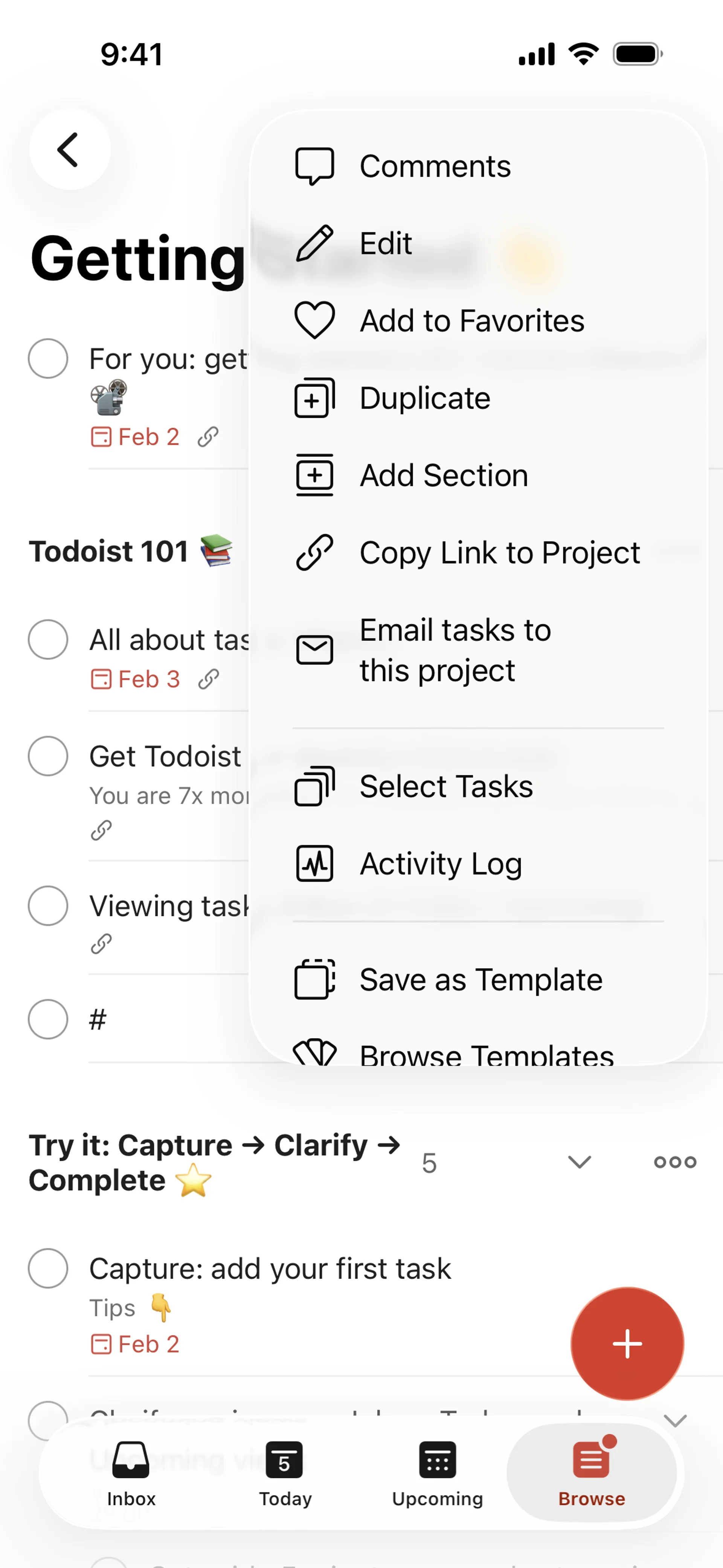The height and width of the screenshot is (1568, 723).
Task: Choose Add Section from the menu
Action: click(444, 475)
